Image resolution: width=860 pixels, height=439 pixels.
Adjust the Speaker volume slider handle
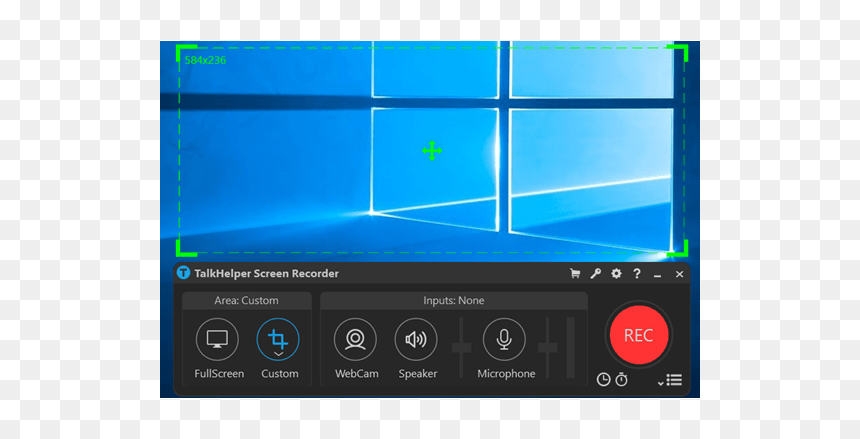[x=461, y=347]
